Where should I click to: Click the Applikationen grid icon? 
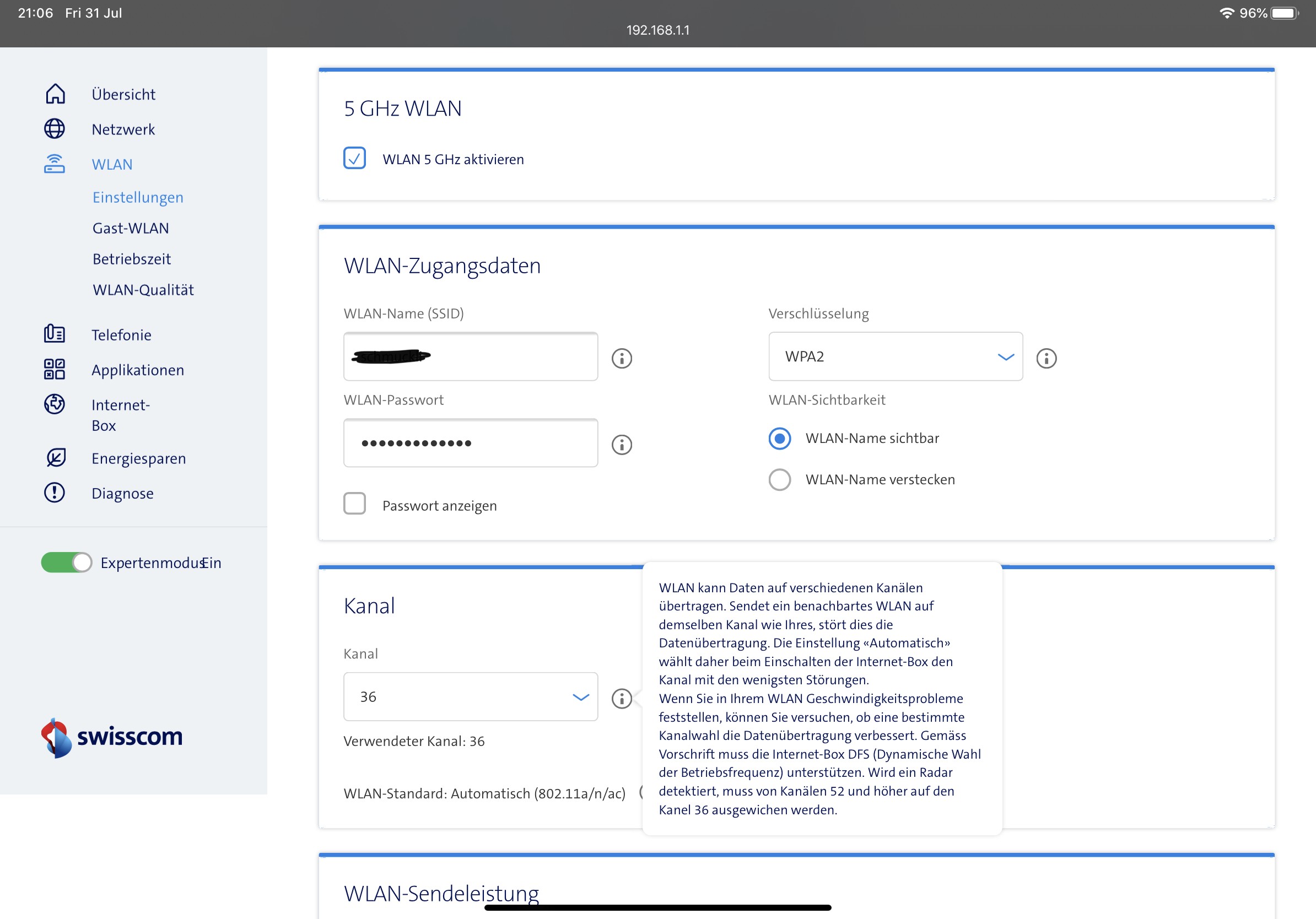(x=55, y=370)
